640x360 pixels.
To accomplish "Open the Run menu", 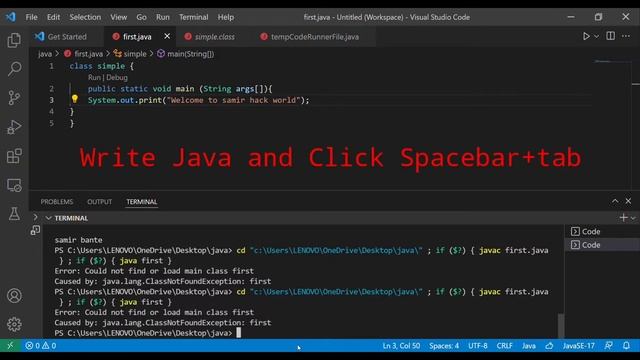I will click(x=162, y=17).
